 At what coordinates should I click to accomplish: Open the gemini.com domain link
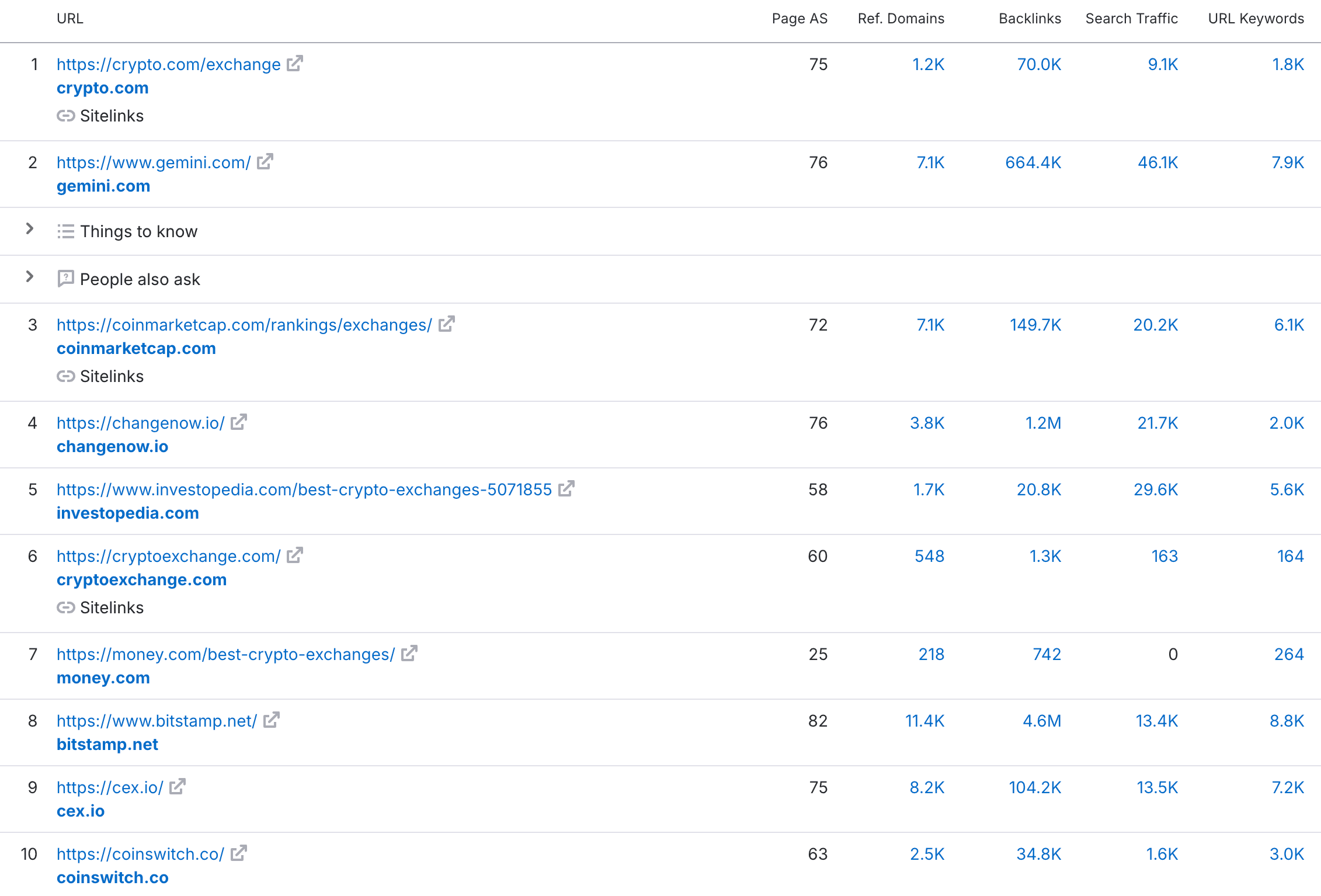pyautogui.click(x=103, y=186)
